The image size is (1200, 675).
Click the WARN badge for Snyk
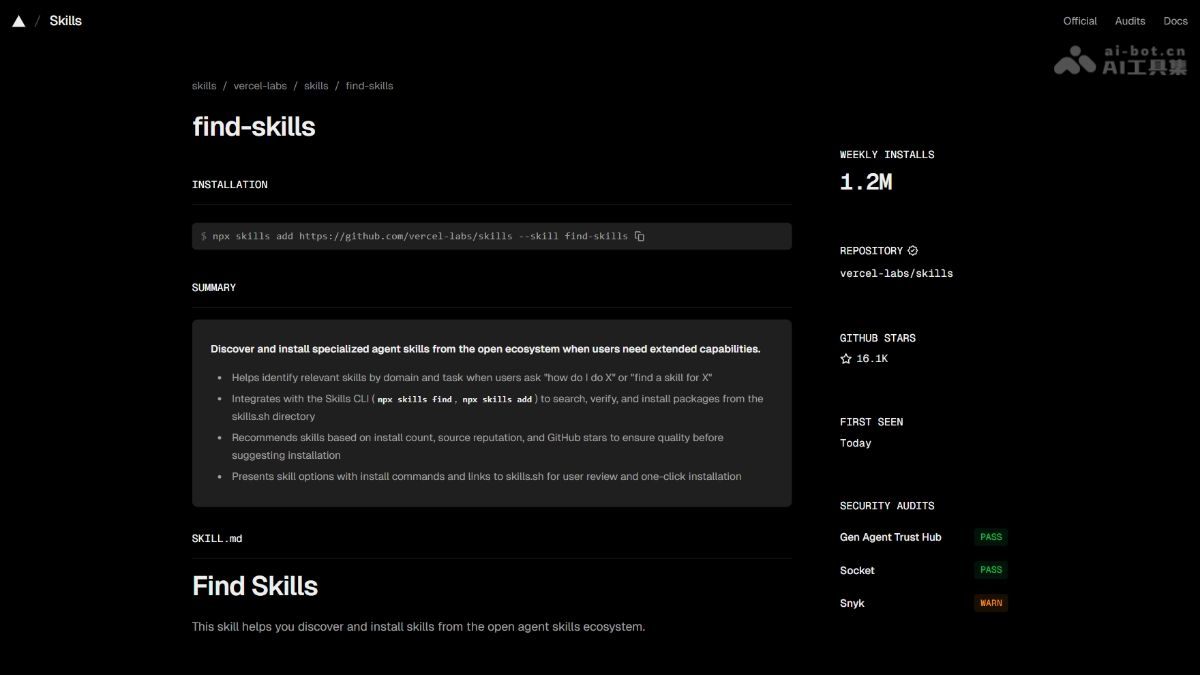pyautogui.click(x=991, y=603)
